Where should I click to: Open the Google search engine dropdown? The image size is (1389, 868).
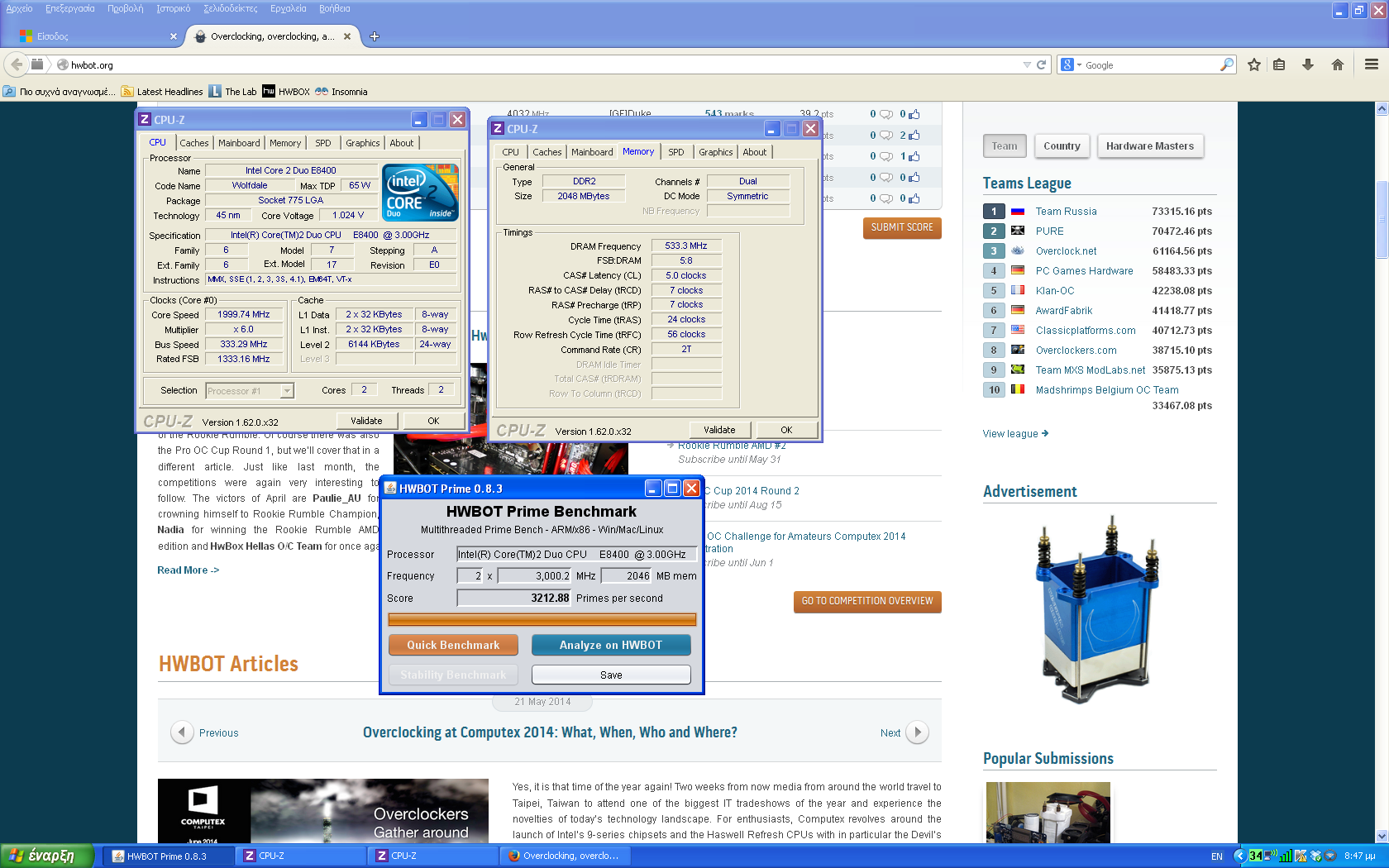click(1072, 64)
